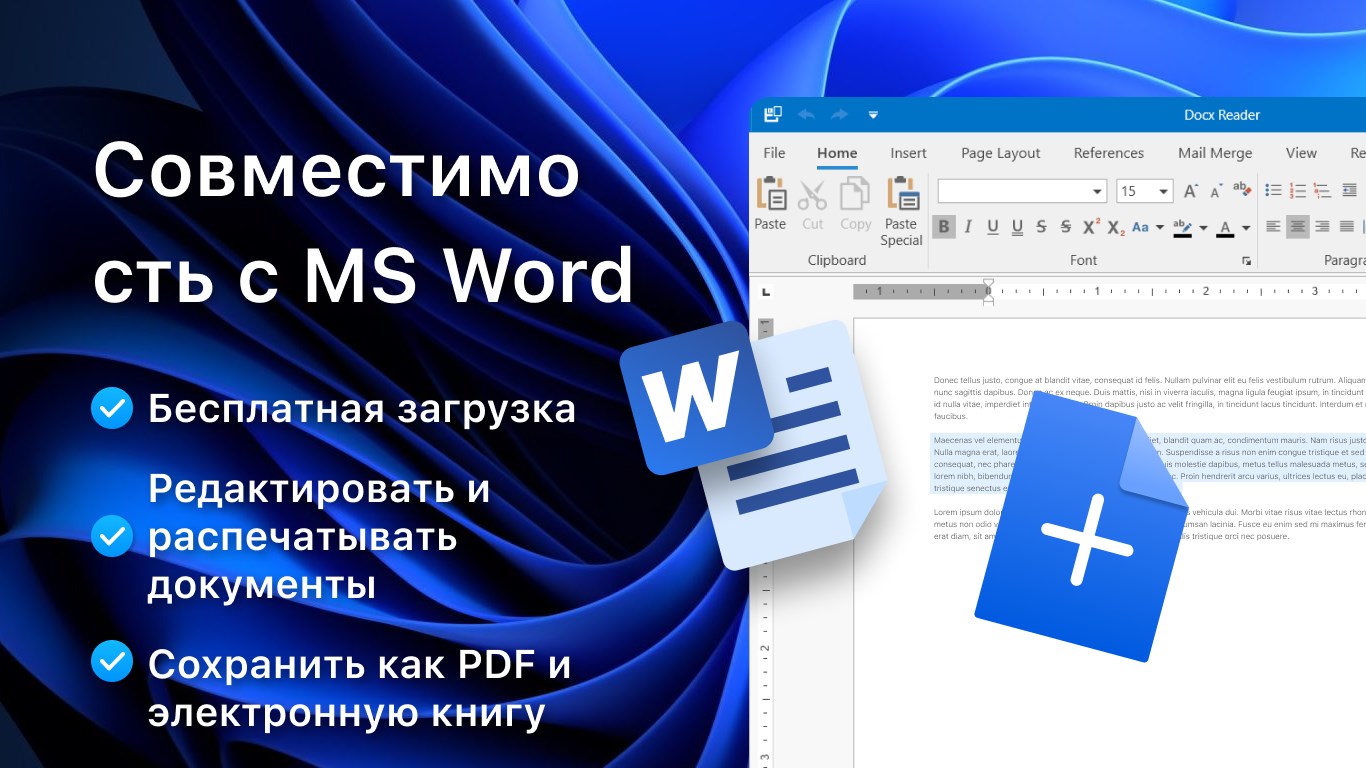This screenshot has width=1366, height=768.
Task: Apply a numbered list
Action: [1298, 190]
